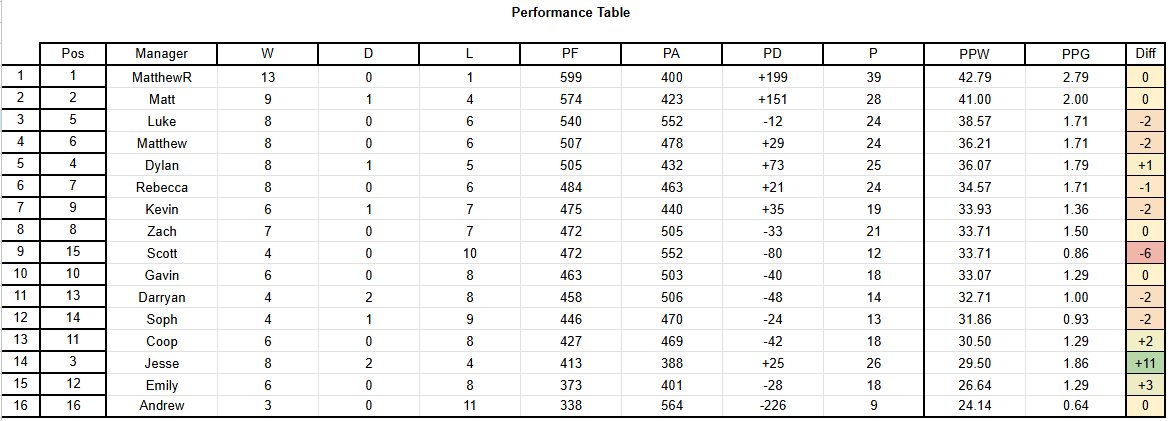Select Scott's red -6 Diff cell

pos(1145,253)
